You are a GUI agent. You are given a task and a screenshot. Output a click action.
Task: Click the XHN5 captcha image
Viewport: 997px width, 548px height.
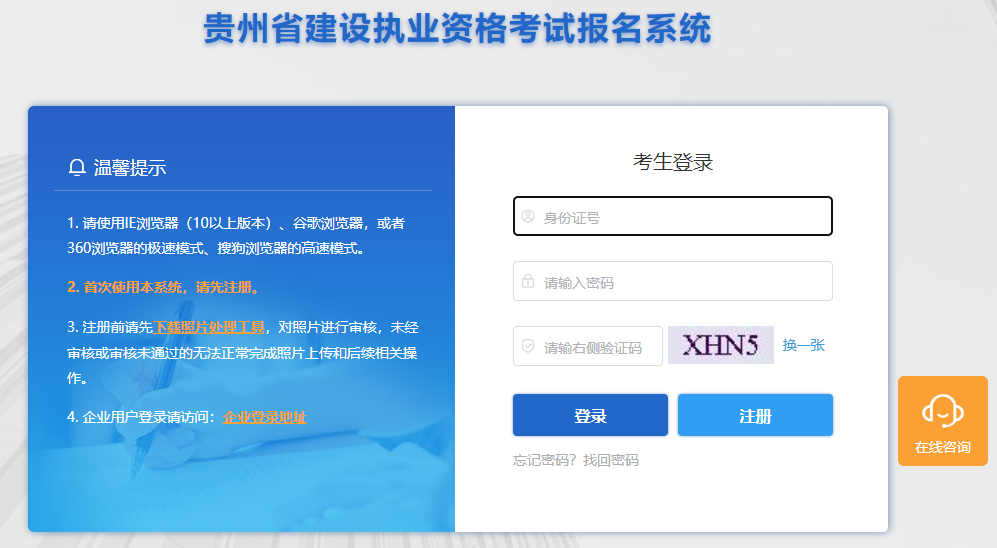(720, 345)
